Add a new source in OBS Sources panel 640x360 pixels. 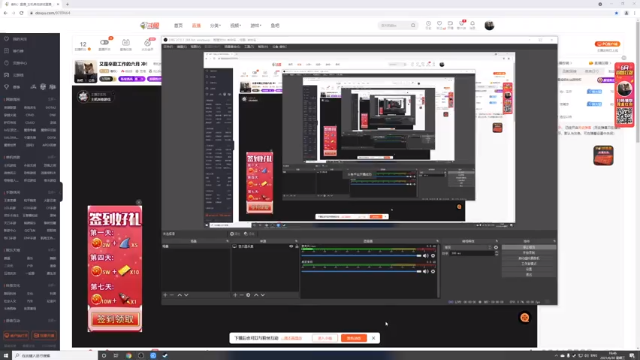click(235, 295)
